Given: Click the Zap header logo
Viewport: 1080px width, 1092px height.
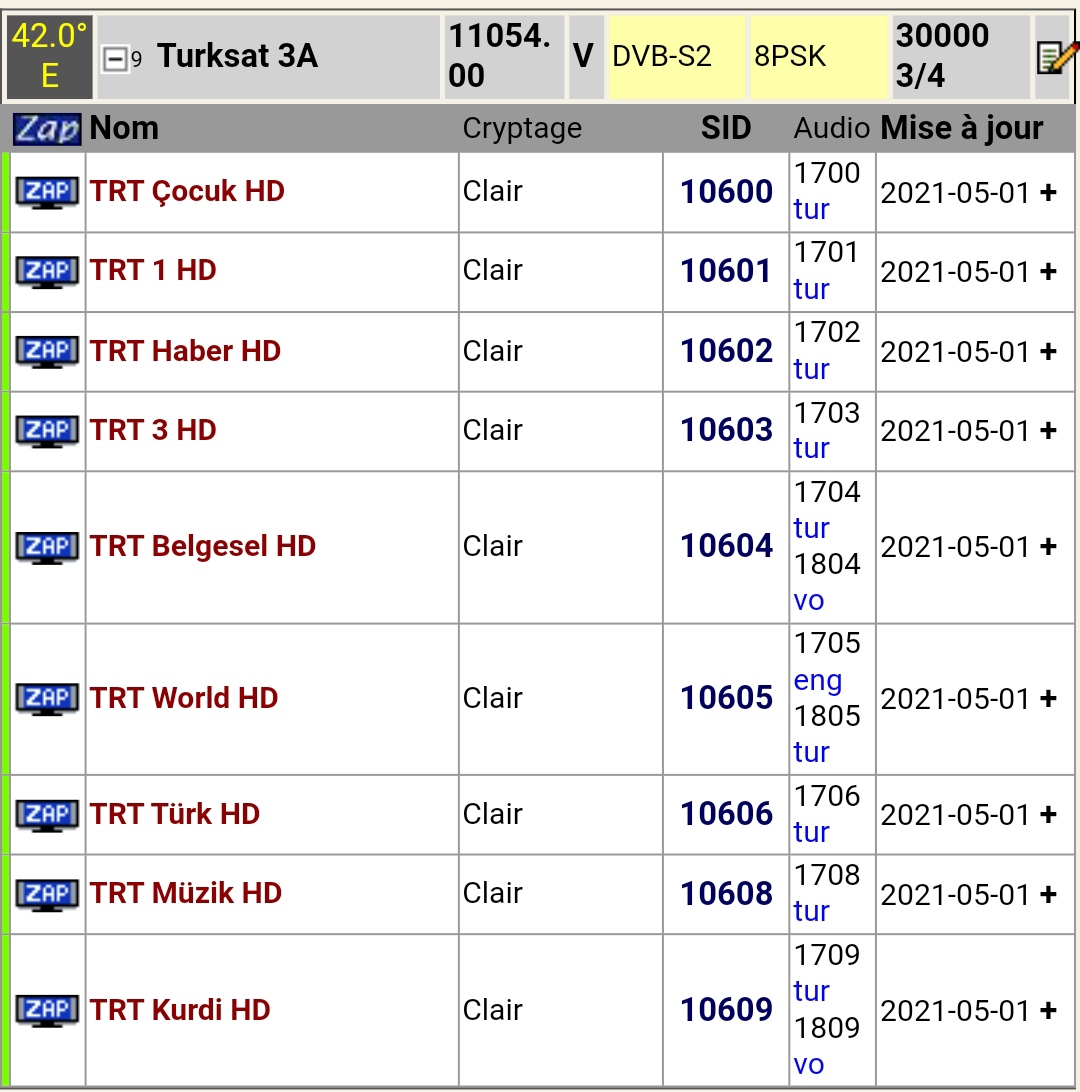Looking at the screenshot, I should click(47, 129).
